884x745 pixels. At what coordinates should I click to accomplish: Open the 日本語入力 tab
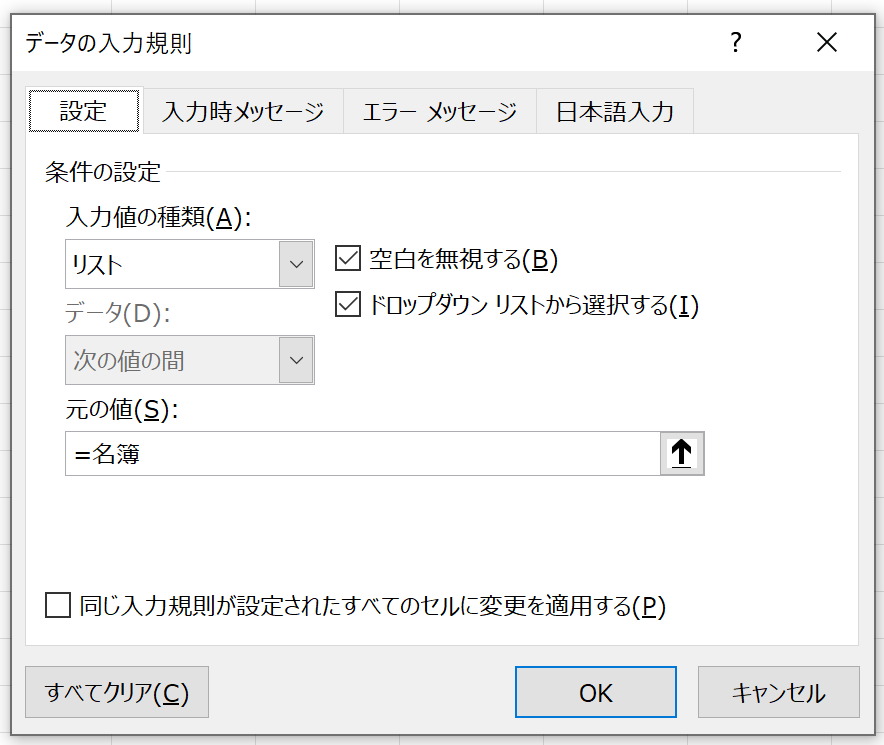tap(615, 112)
